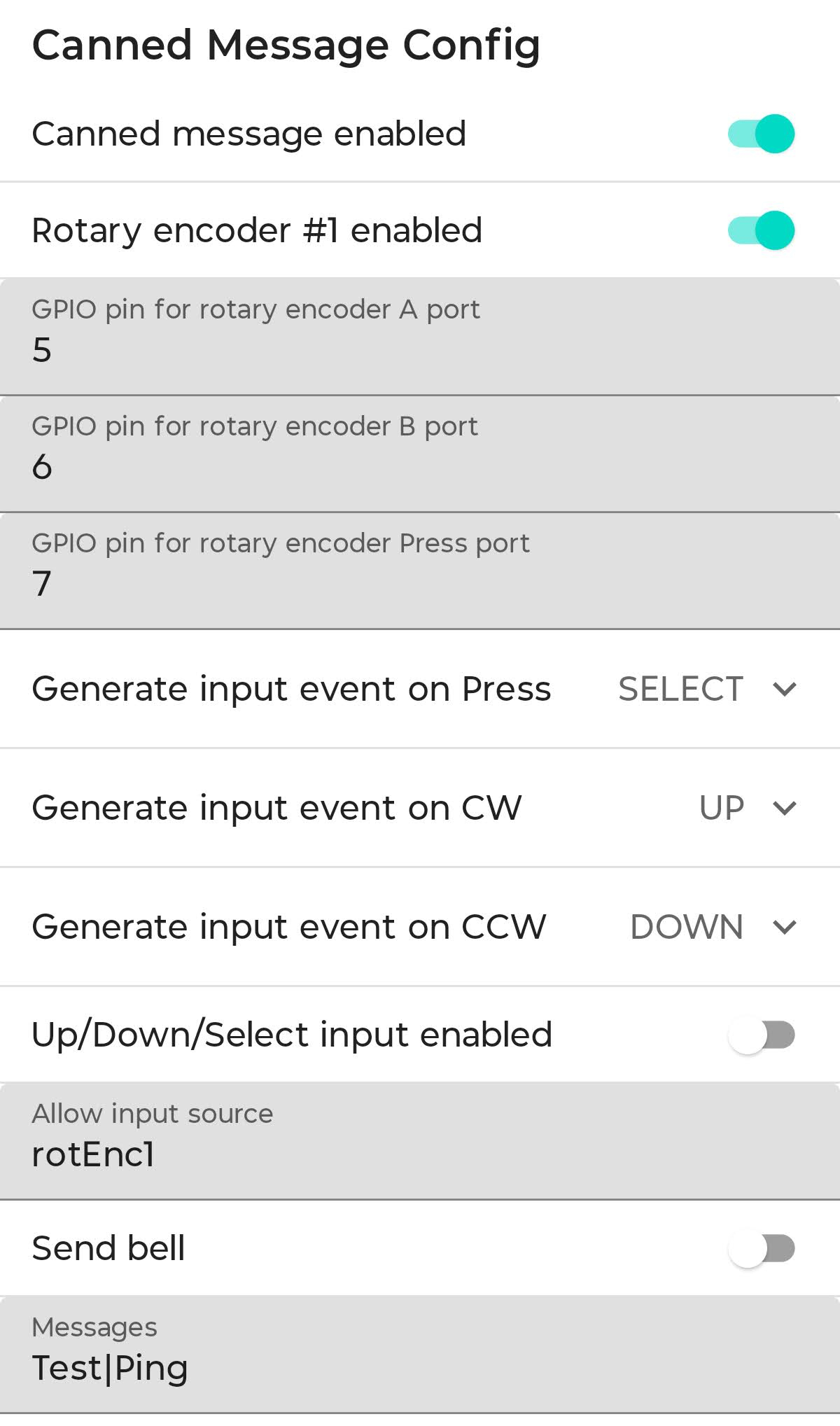Tap the Canned Message Config heading
Image resolution: width=840 pixels, height=1426 pixels.
[x=286, y=46]
